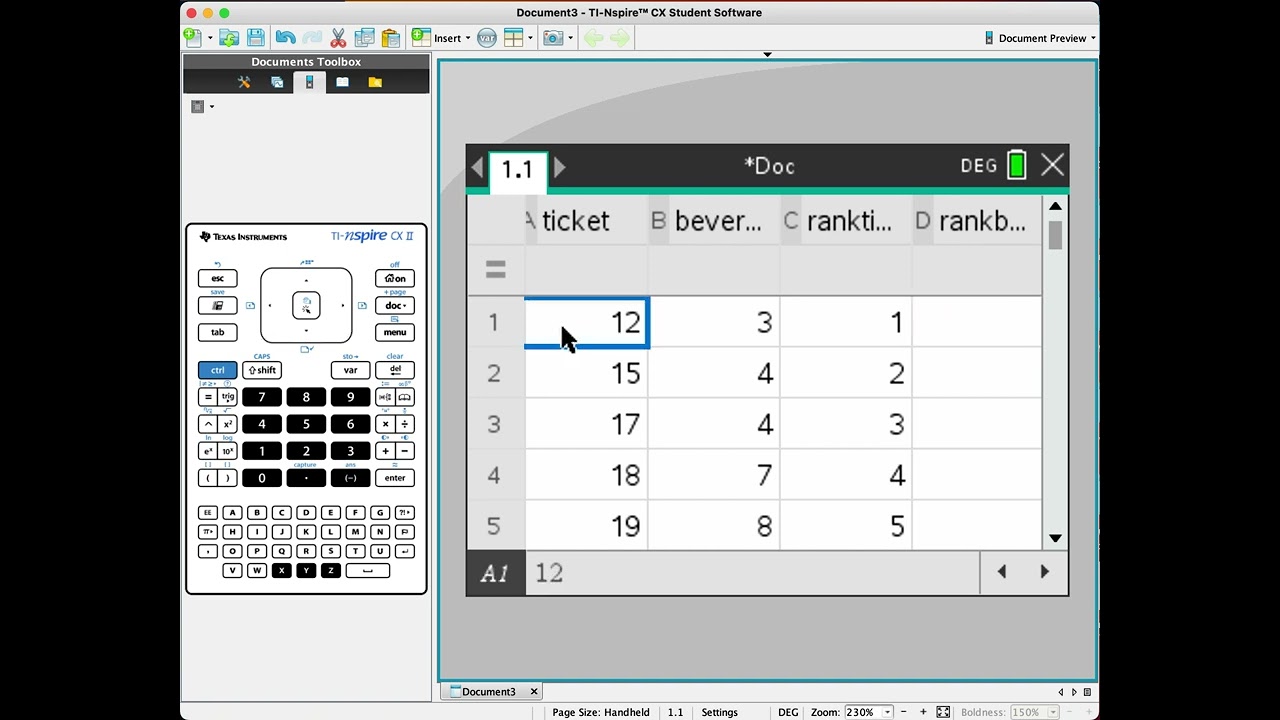1280x720 pixels.
Task: Click the Paste clipboard icon
Action: pyautogui.click(x=391, y=38)
